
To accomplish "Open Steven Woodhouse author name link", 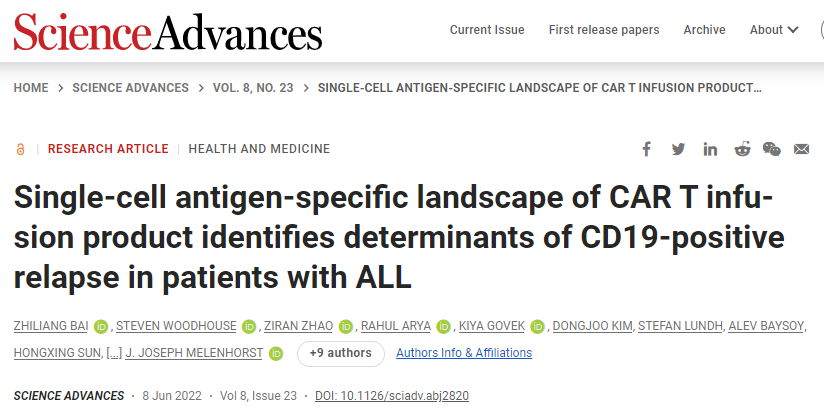I will pos(176,327).
